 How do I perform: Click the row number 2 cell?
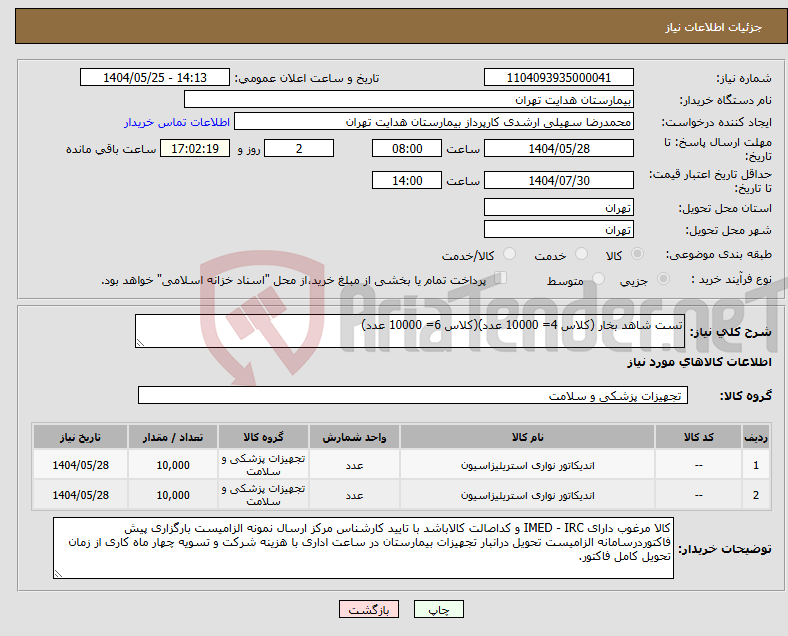(755, 495)
